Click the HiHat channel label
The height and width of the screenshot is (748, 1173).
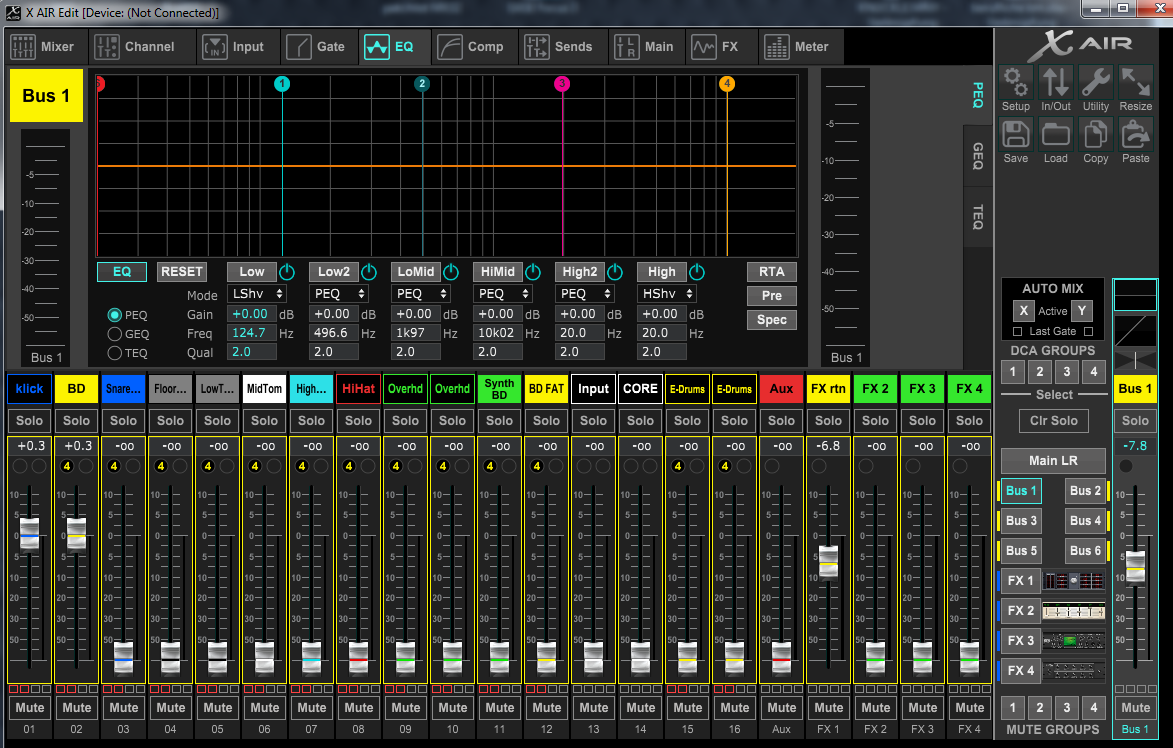pos(358,389)
